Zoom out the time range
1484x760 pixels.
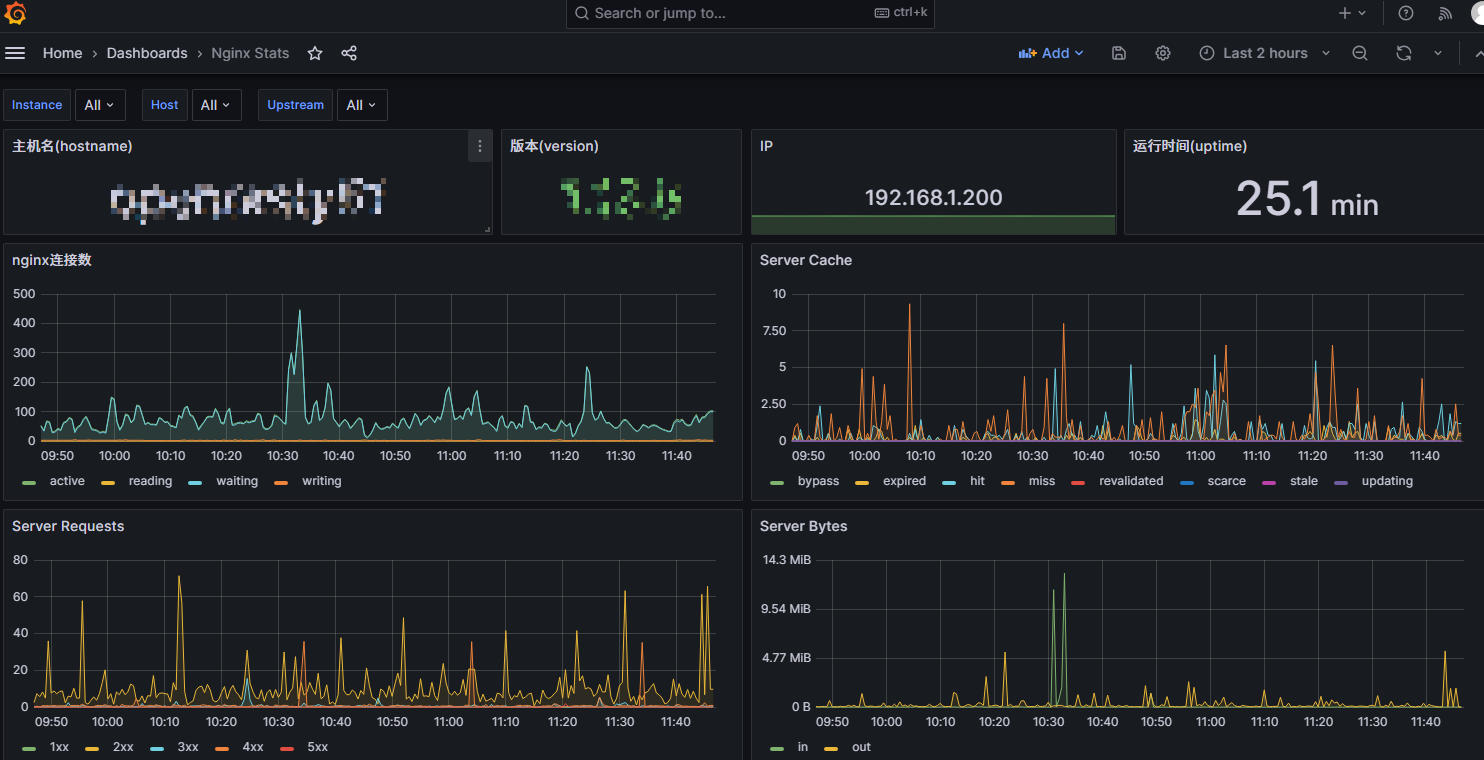pos(1360,53)
